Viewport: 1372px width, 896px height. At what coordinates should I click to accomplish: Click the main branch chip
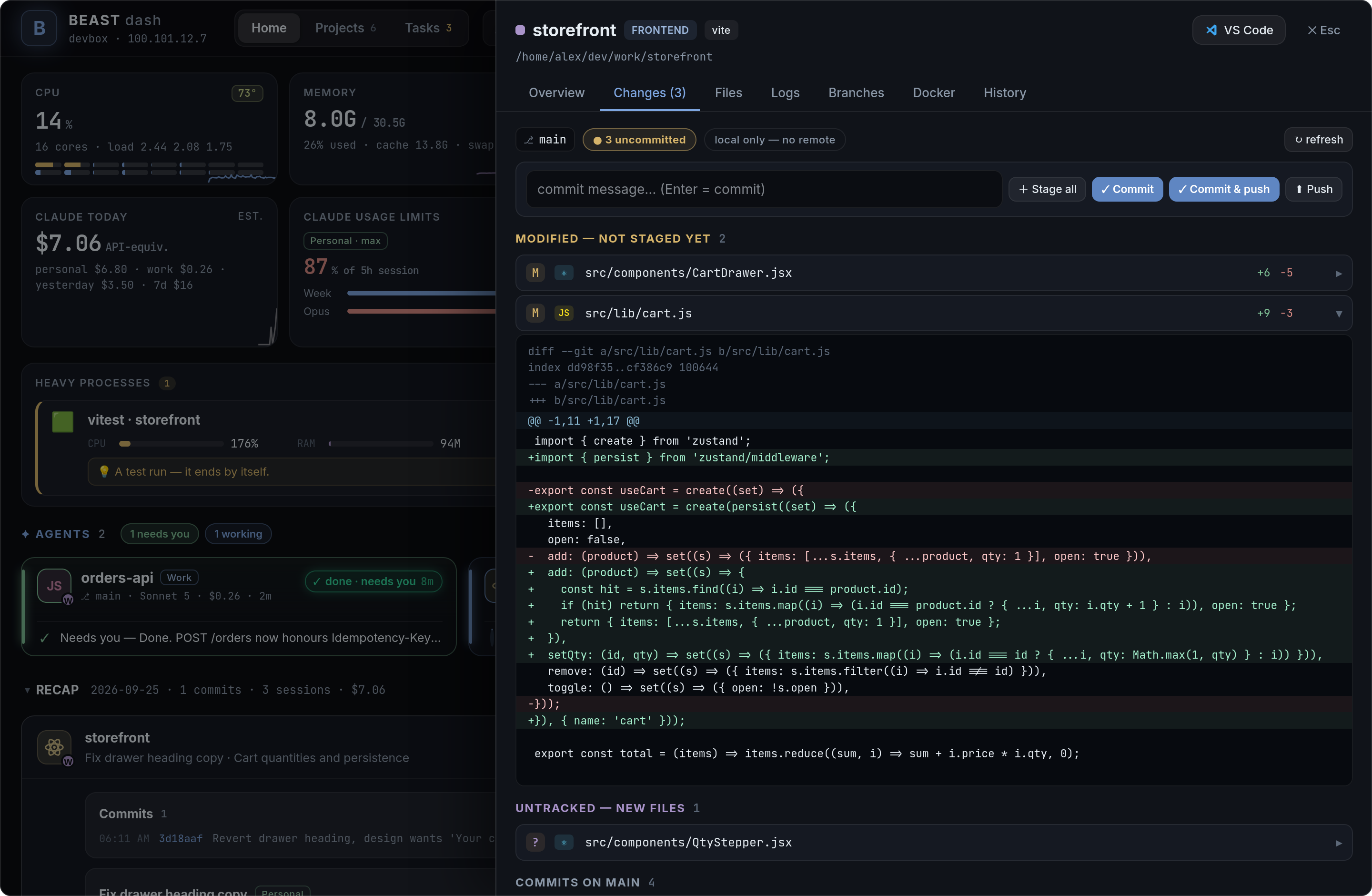coord(545,140)
